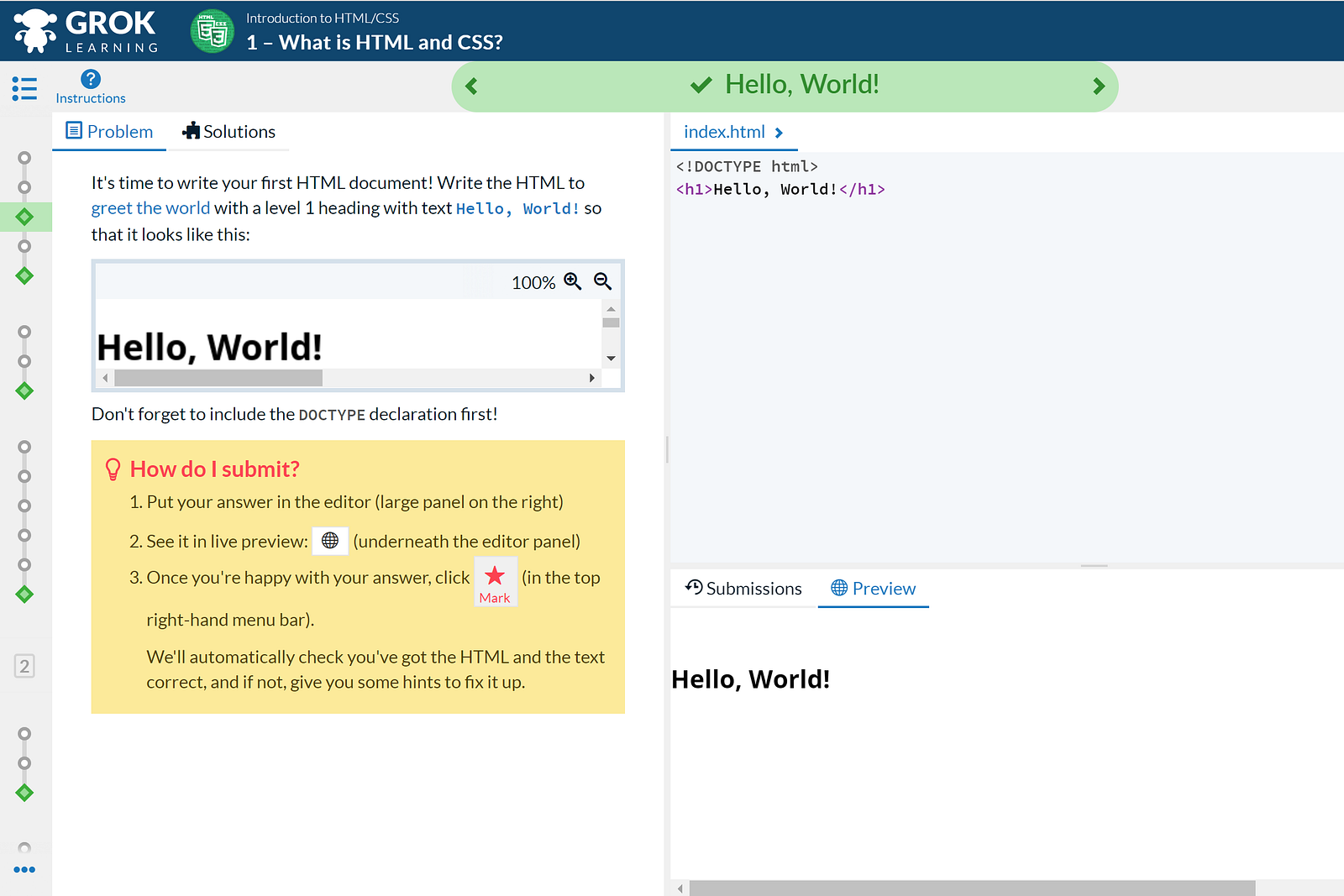Click the 'Hello, World!' heading in the live preview

tap(751, 679)
